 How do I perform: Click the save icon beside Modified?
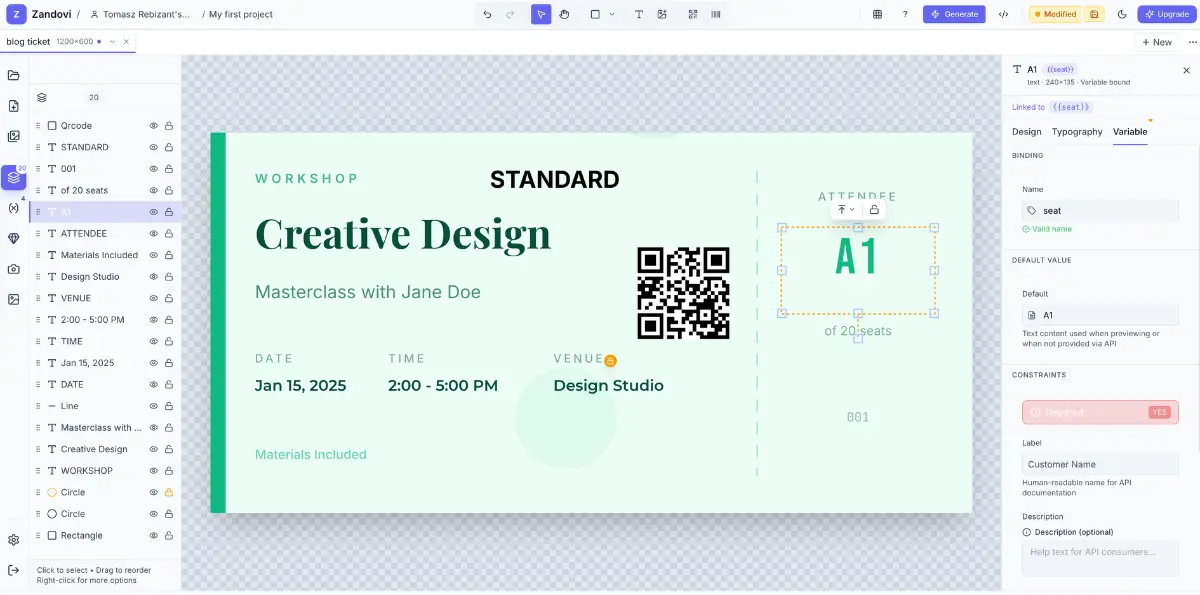point(1094,14)
